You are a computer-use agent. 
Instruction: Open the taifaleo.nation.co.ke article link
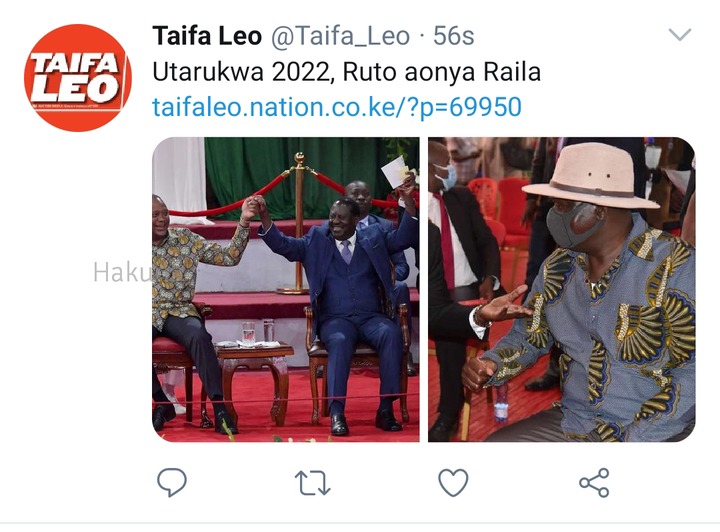tap(337, 107)
